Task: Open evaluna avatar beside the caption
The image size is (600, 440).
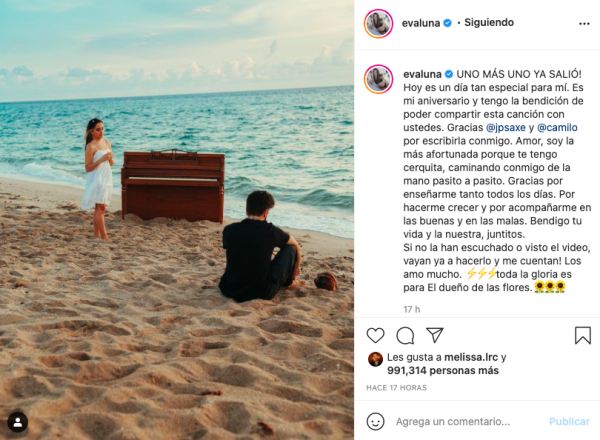Action: (x=378, y=79)
